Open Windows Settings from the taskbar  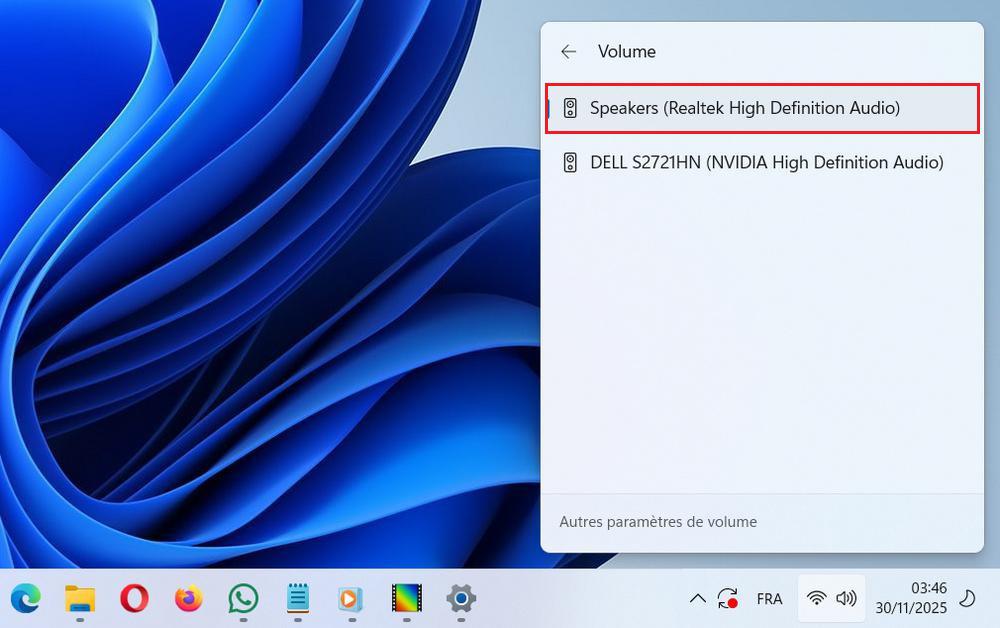[459, 600]
